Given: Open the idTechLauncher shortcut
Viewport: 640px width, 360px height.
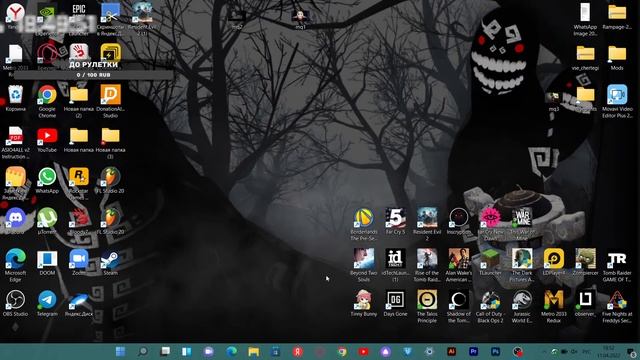Looking at the screenshot, I should point(396,259).
